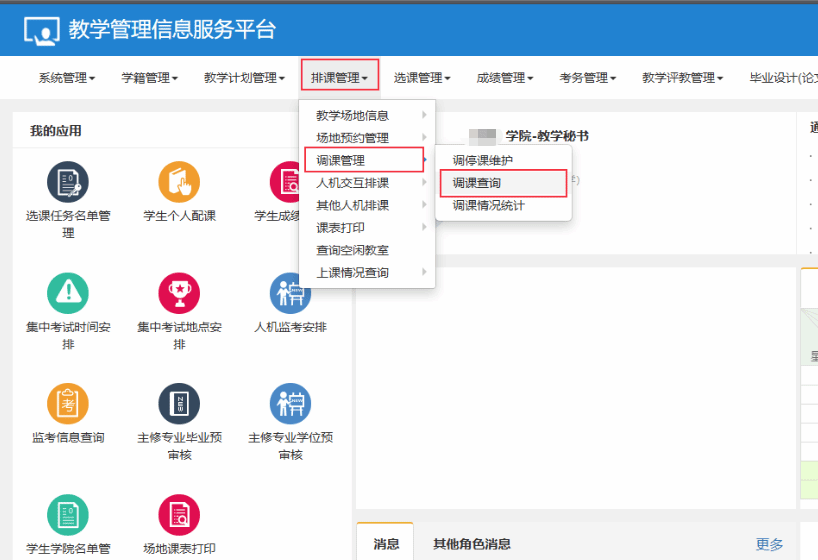Open the 集中考试时间安排 icon
This screenshot has height=560, width=818.
tap(68, 293)
